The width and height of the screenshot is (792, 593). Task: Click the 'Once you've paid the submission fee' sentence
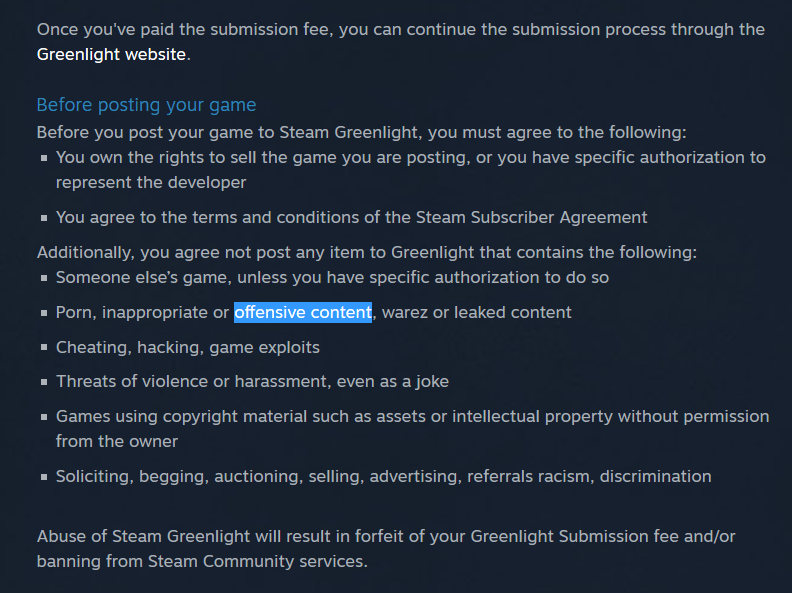coord(400,29)
